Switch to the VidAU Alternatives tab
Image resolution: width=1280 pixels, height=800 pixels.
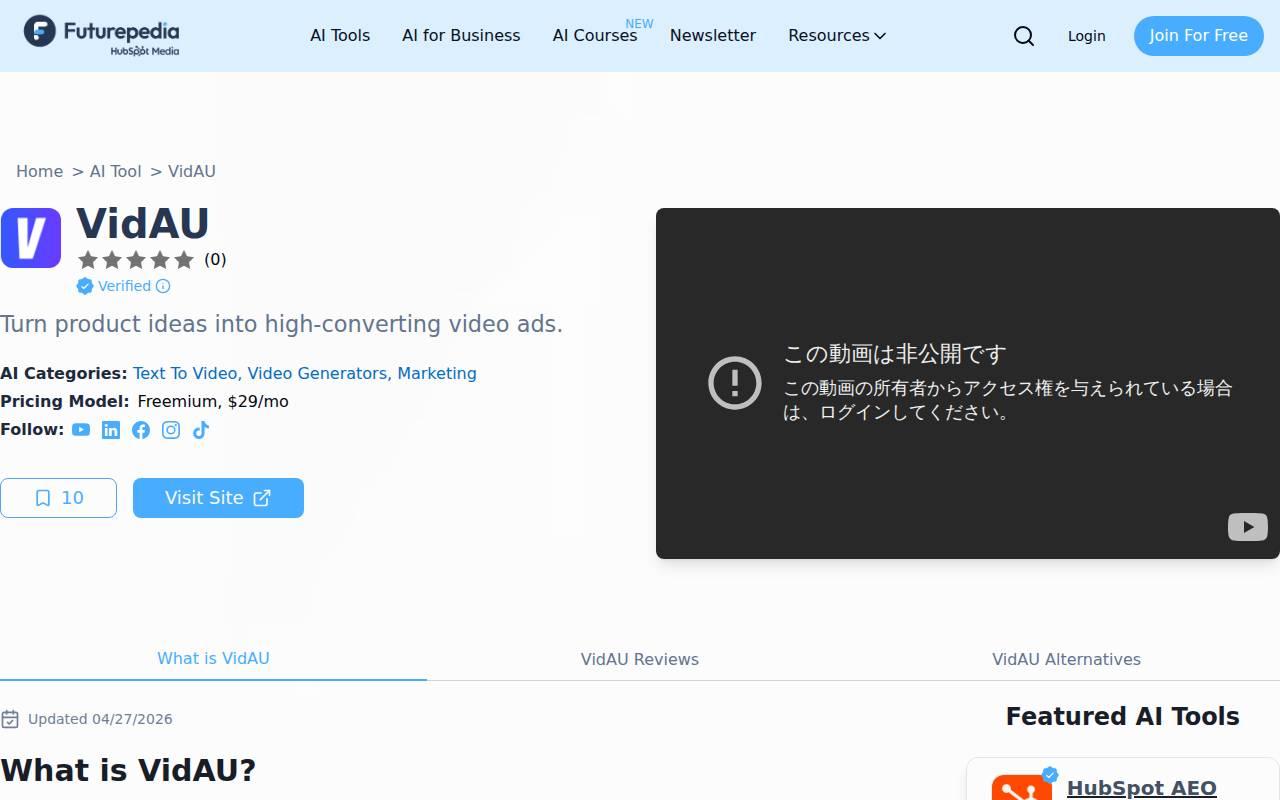pyautogui.click(x=1066, y=659)
